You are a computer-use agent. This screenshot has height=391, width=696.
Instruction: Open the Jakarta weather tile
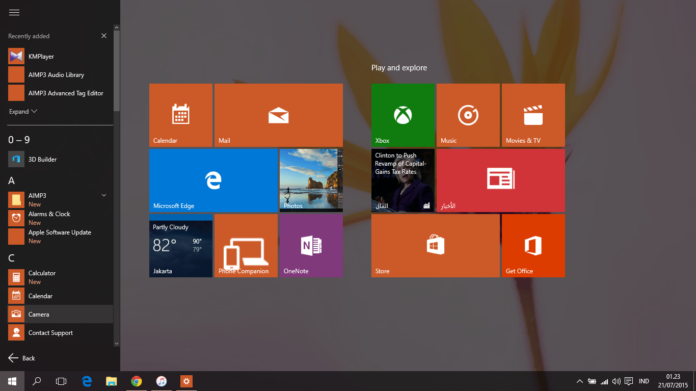[181, 246]
